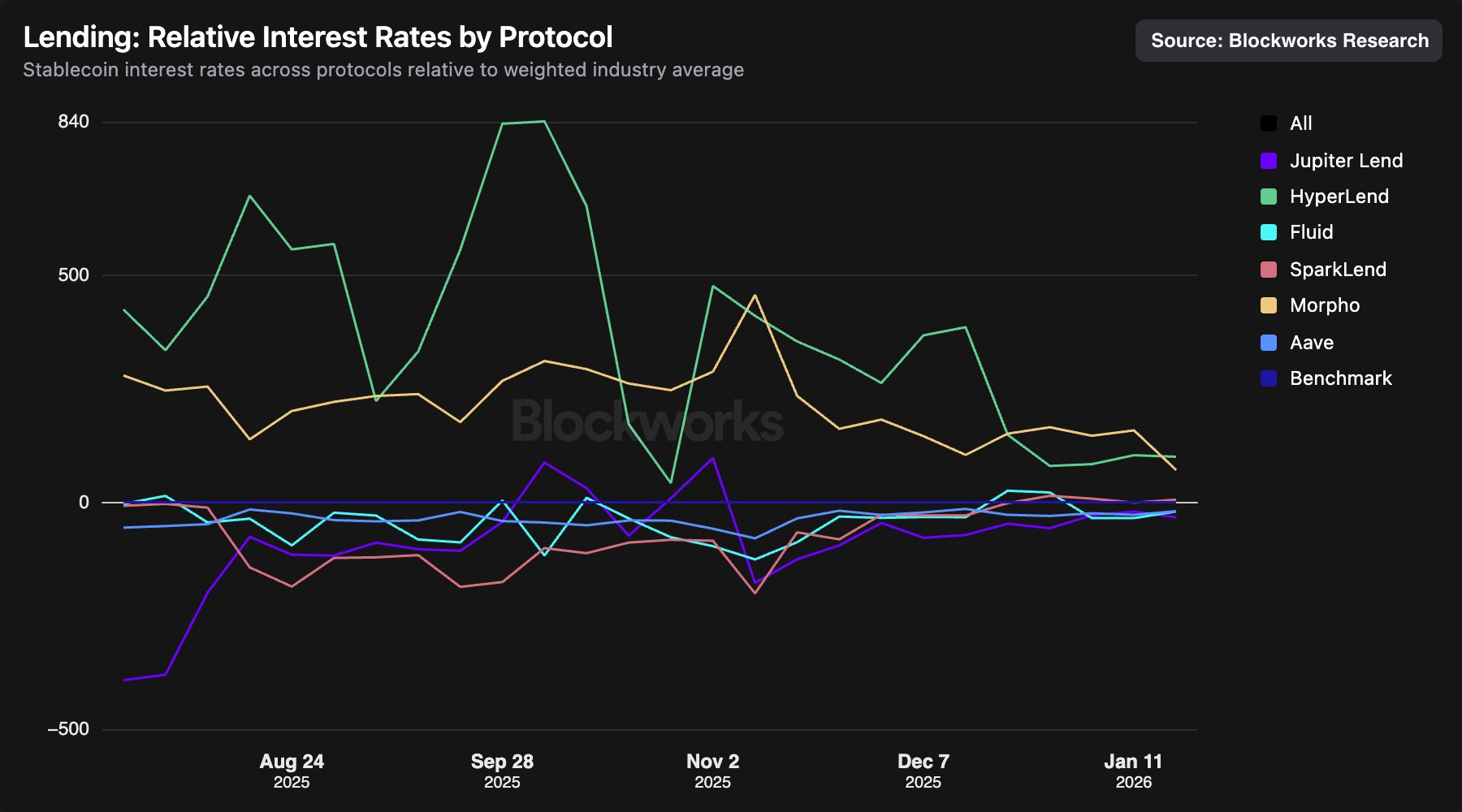Click the Source: Blockworks Research button
This screenshot has height=812, width=1462.
coord(1289,41)
